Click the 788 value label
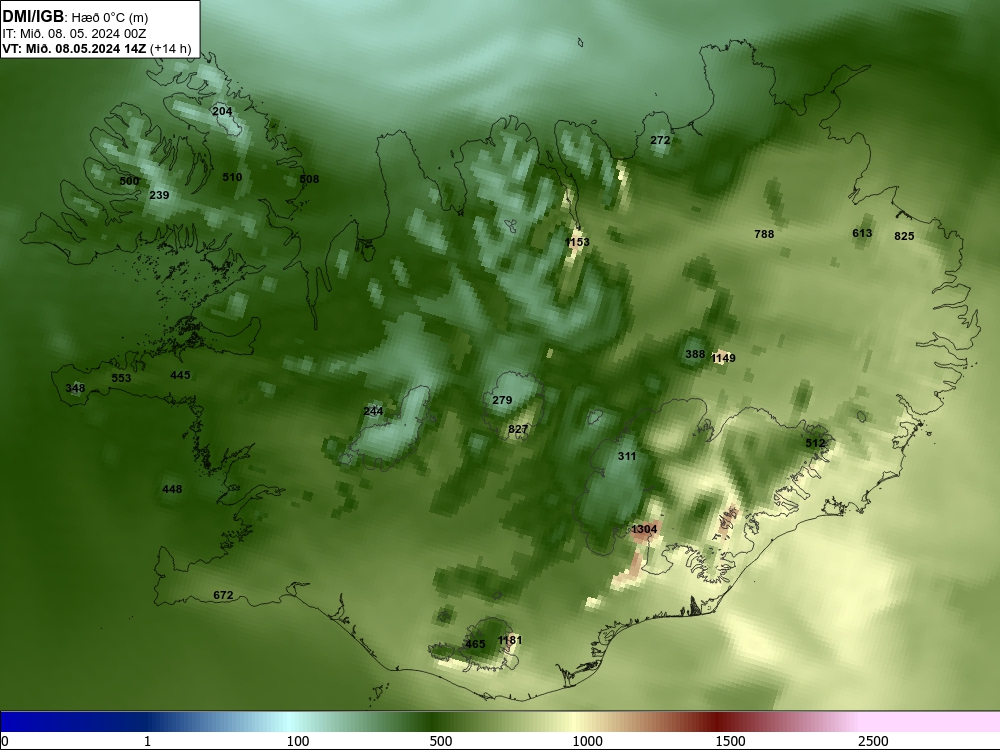The image size is (1000, 750). [x=764, y=234]
